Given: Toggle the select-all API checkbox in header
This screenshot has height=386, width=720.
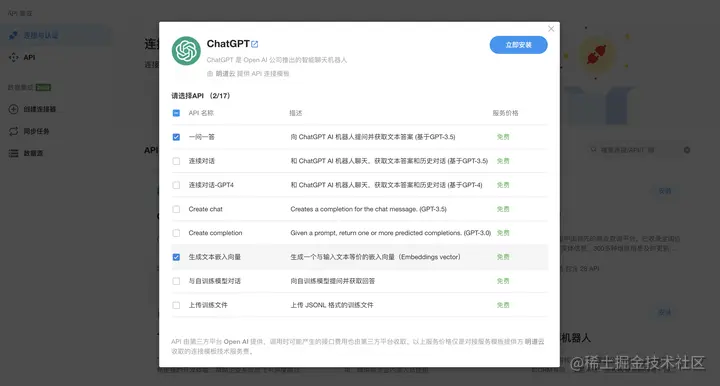Looking at the screenshot, I should (176, 113).
